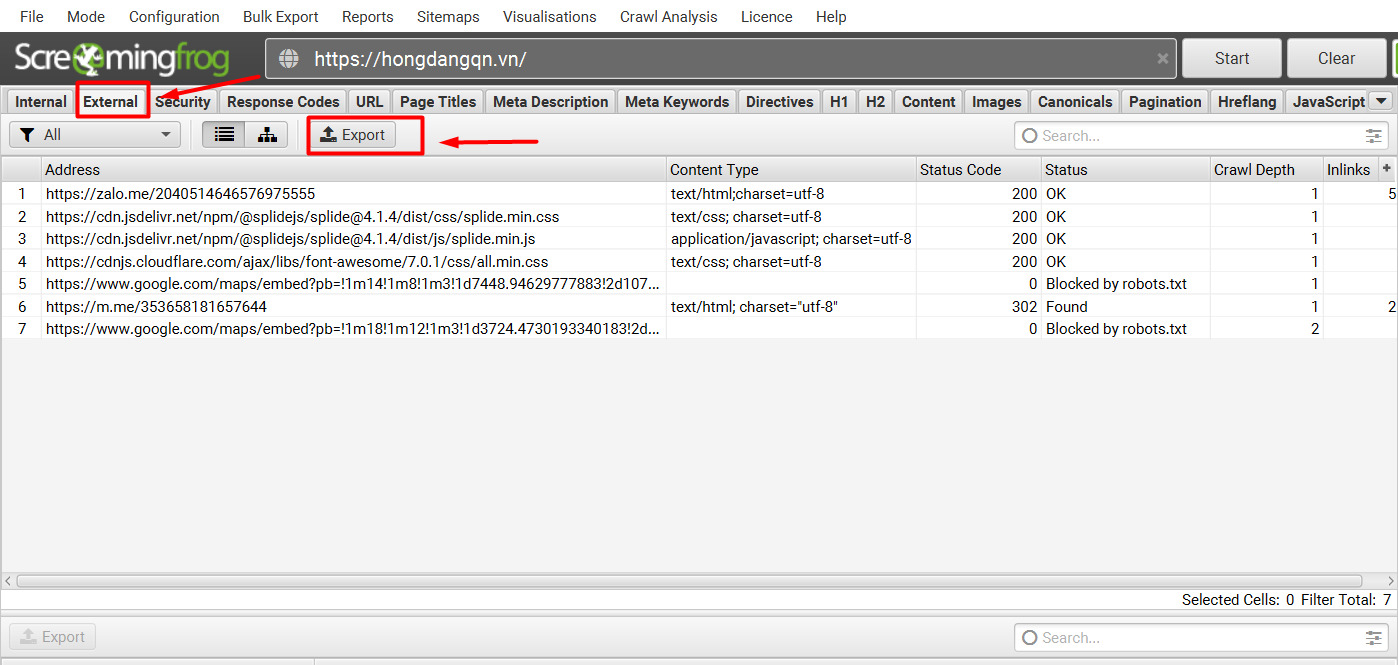This screenshot has height=665, width=1398.
Task: Sort by the Status column header
Action: [x=1126, y=170]
